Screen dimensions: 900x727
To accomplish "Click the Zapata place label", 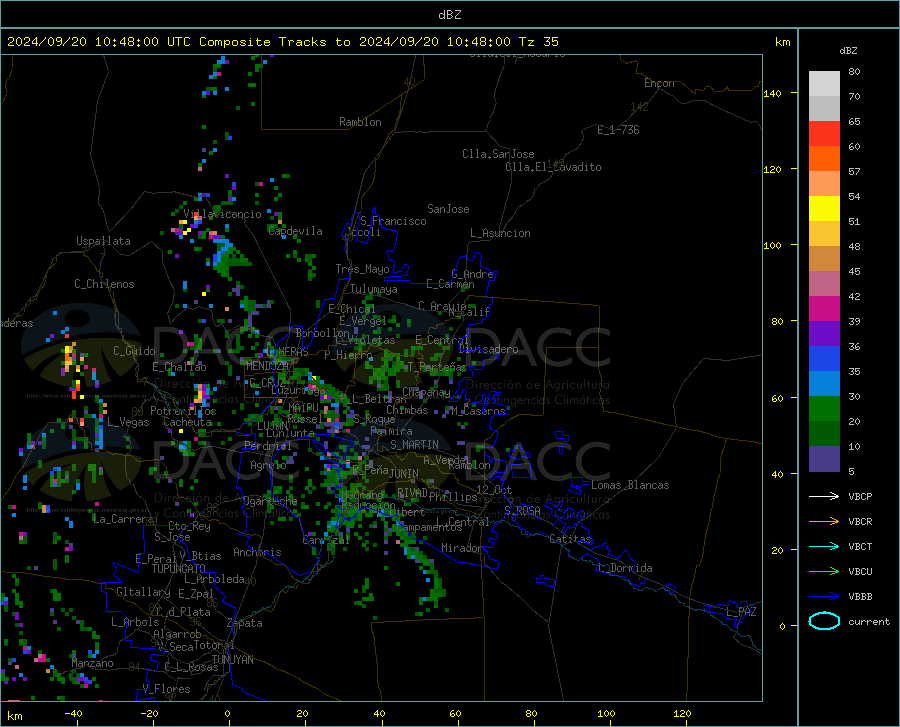I will pos(245,623).
